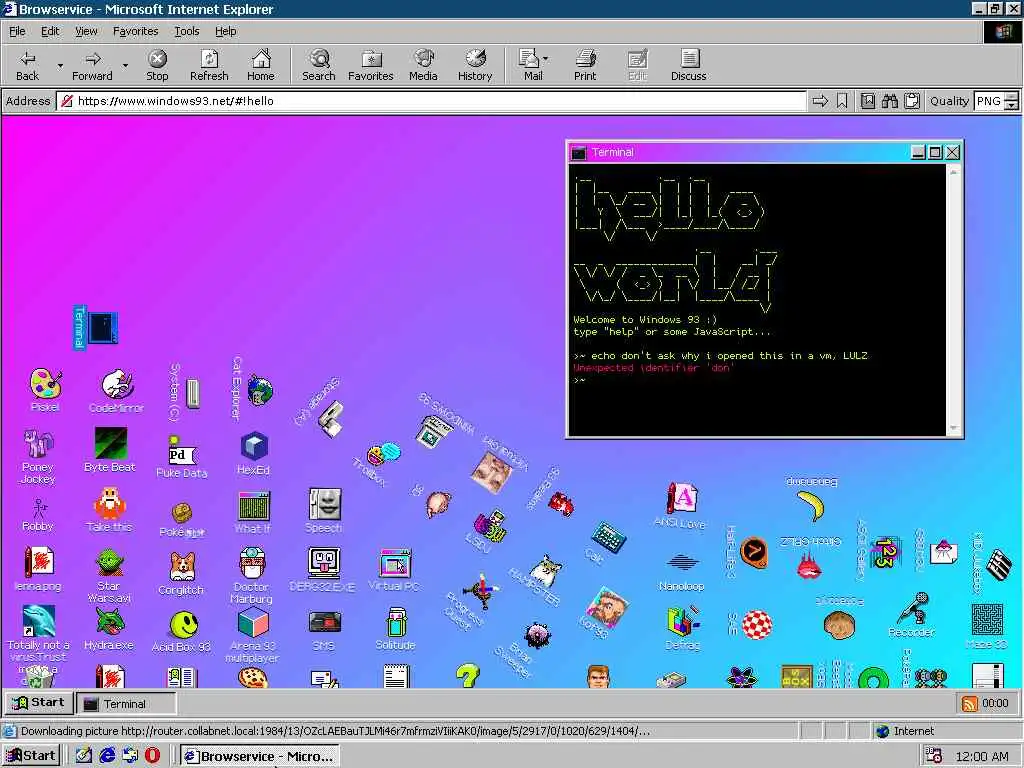Show browsing History from toolbar
This screenshot has height=768, width=1024.
tap(475, 65)
